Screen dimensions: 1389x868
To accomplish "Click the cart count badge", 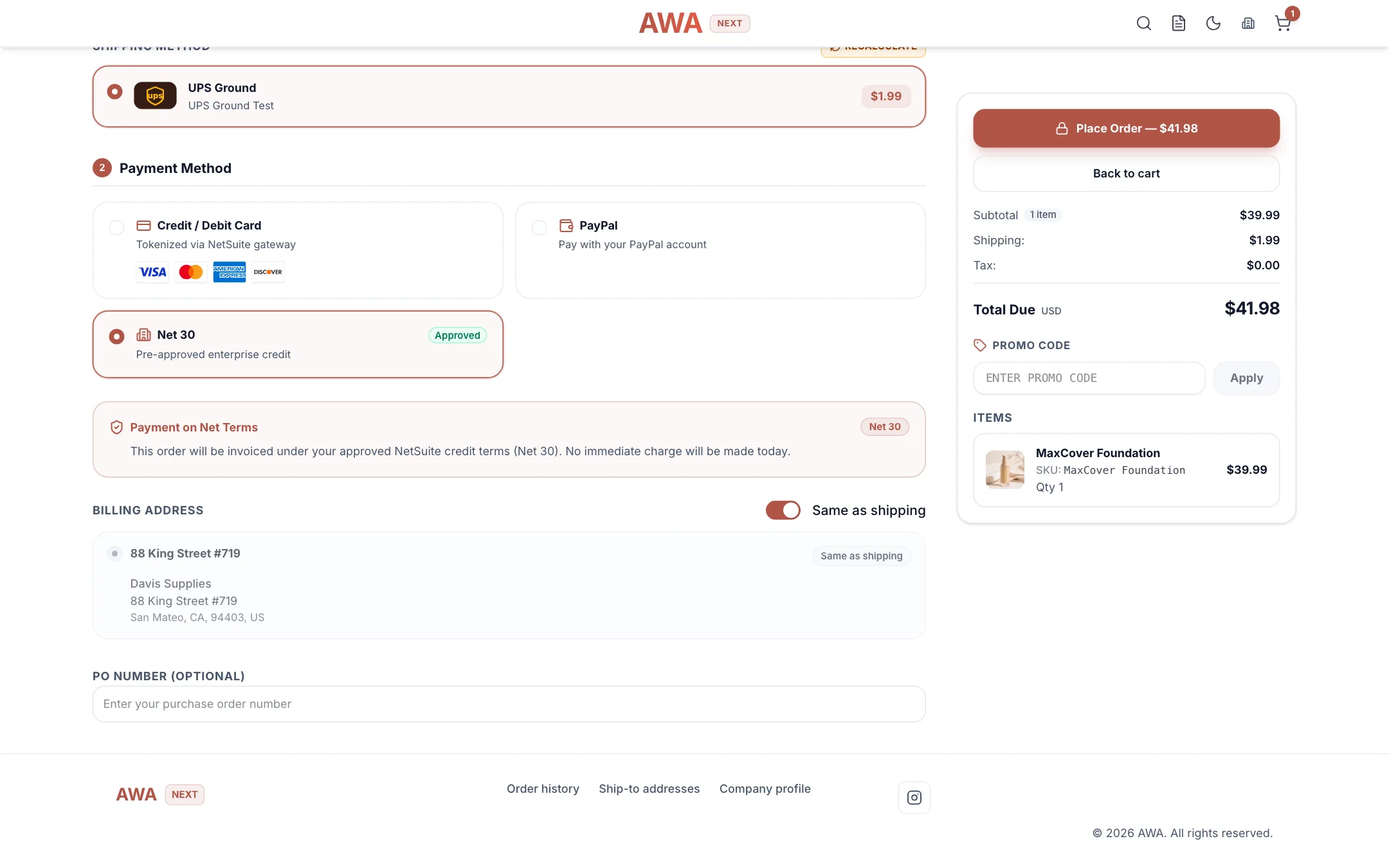I will pyautogui.click(x=1292, y=14).
